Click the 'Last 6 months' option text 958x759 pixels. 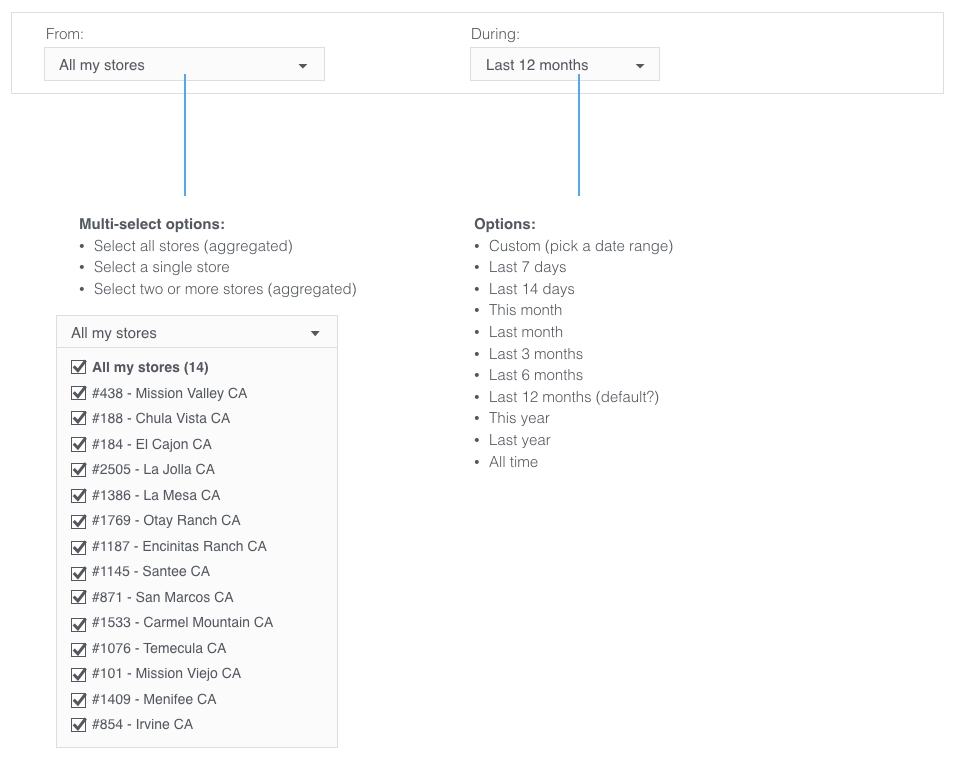pyautogui.click(x=536, y=375)
